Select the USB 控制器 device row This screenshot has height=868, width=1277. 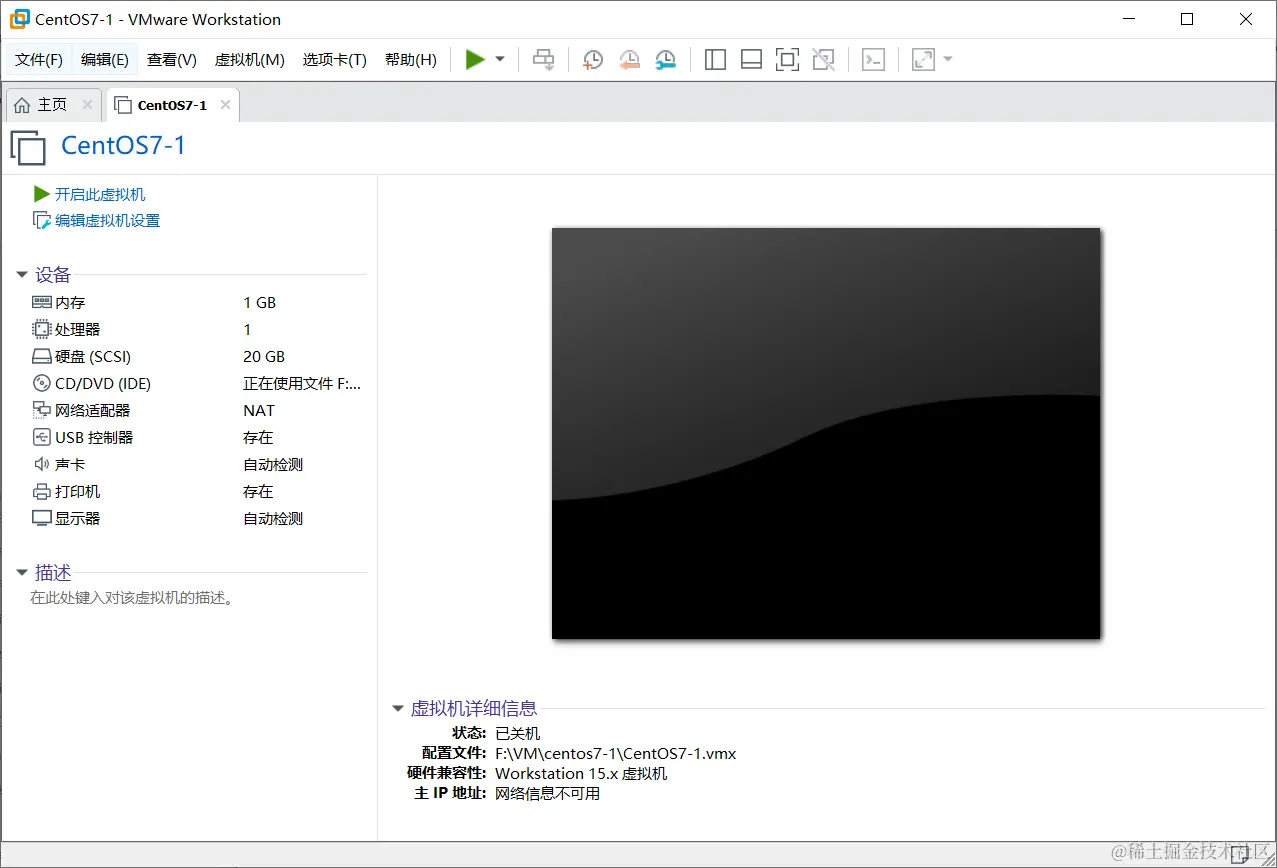point(198,437)
